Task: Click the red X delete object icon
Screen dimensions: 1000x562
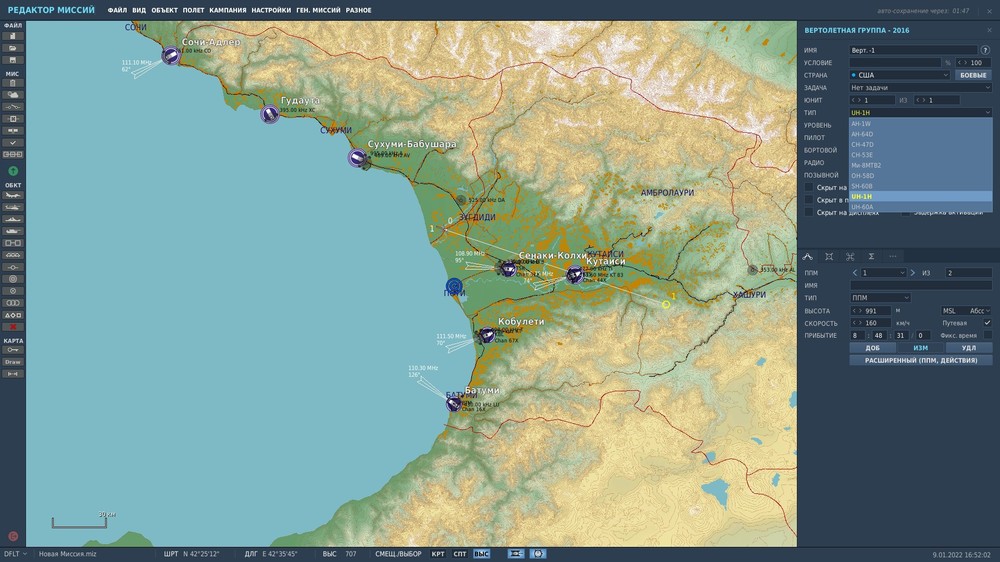Action: click(x=13, y=327)
